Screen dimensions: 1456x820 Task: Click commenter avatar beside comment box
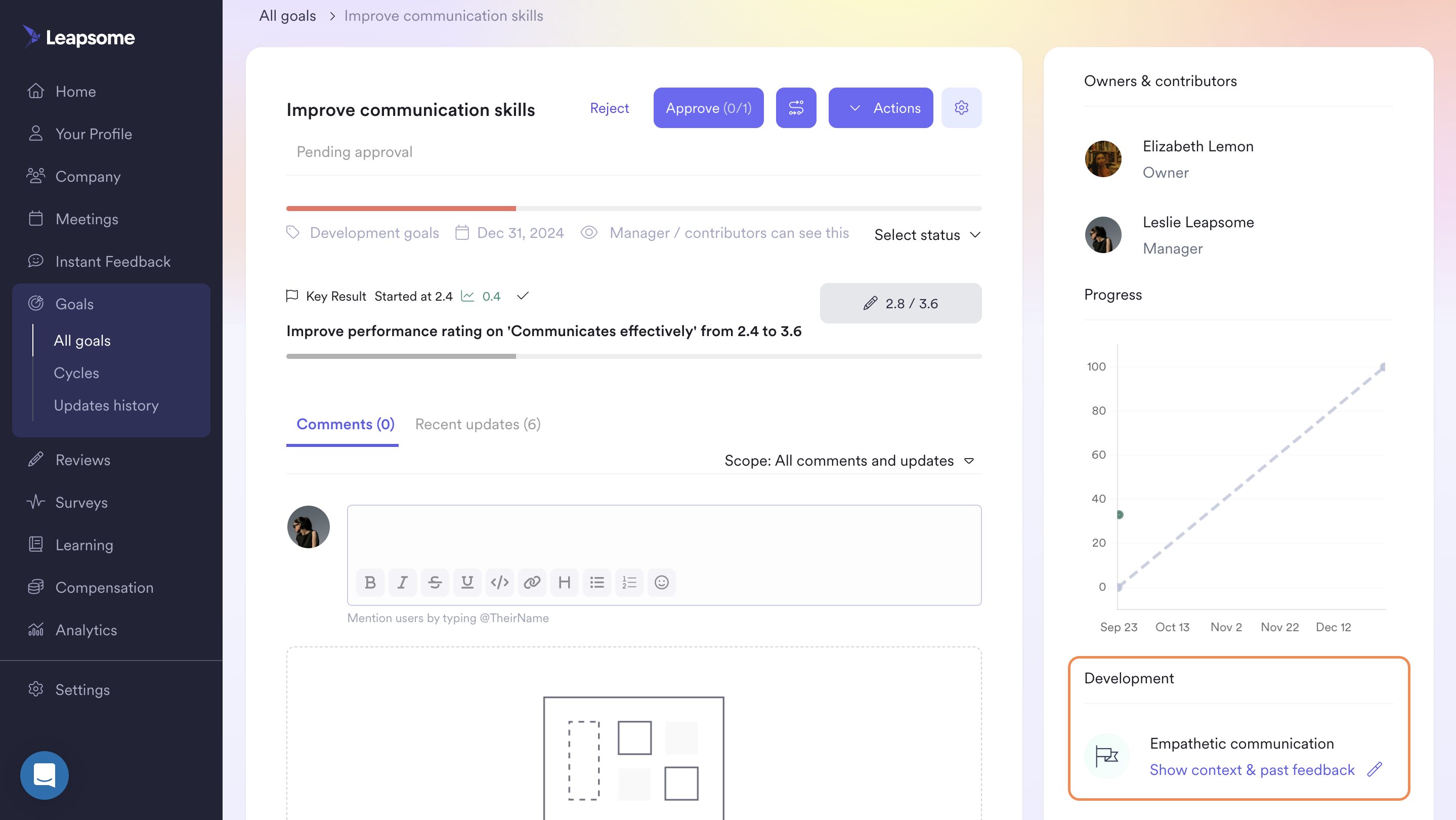308,526
